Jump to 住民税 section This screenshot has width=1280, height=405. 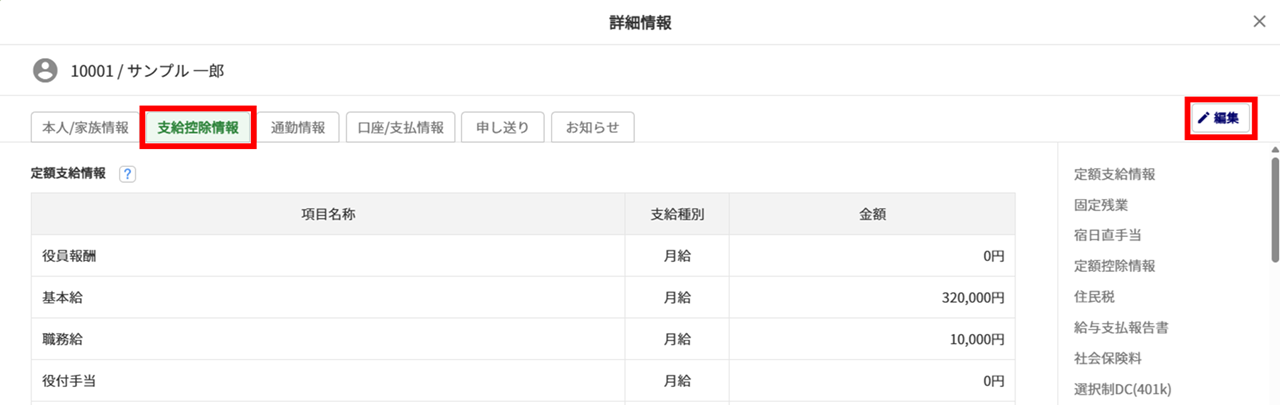click(1094, 296)
